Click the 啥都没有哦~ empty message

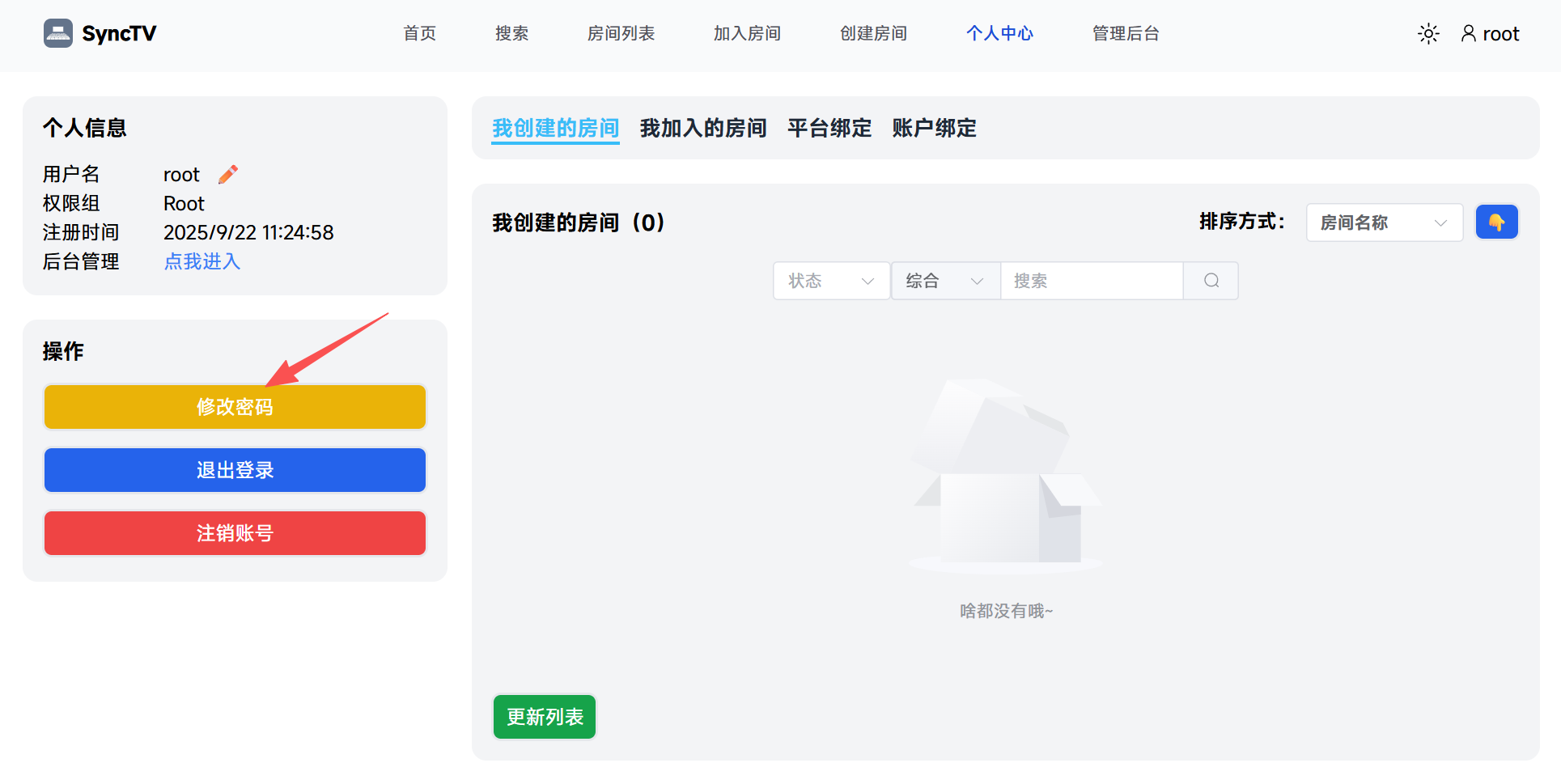coord(1006,611)
